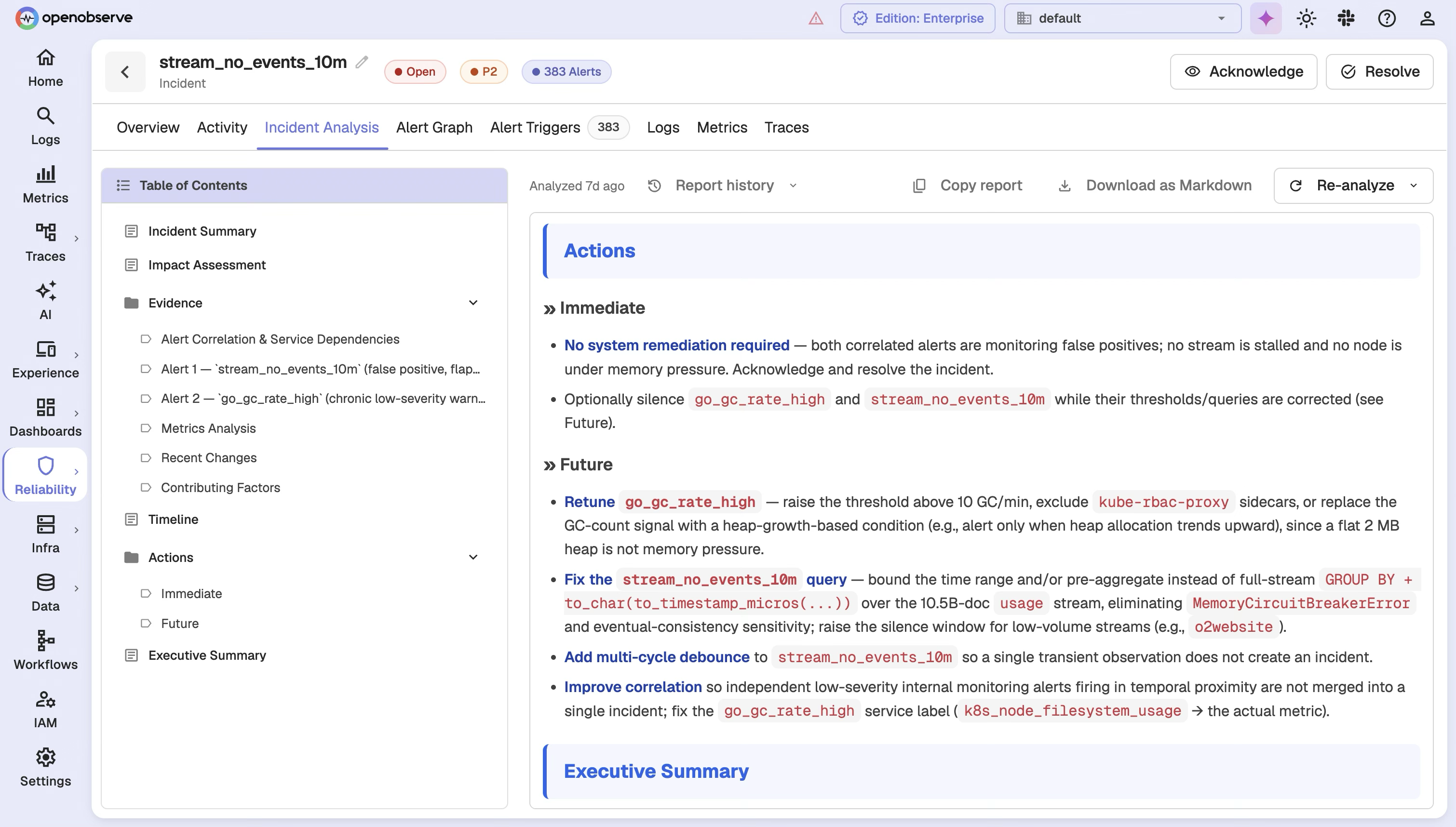Expand the Traces sidebar submenu arrow
Viewport: 1456px width, 827px height.
click(76, 239)
